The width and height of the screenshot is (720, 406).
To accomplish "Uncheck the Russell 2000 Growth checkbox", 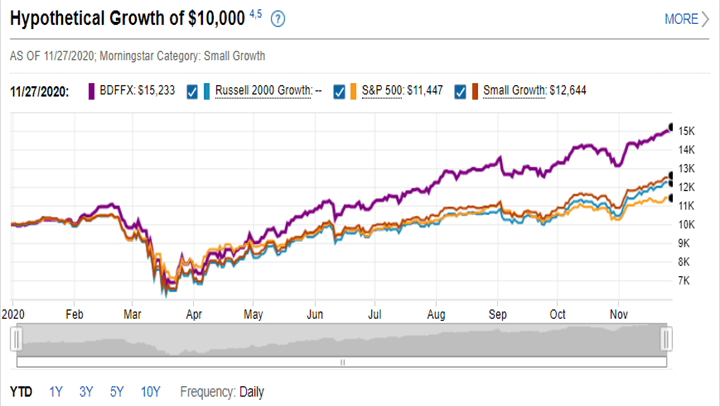I will point(194,92).
